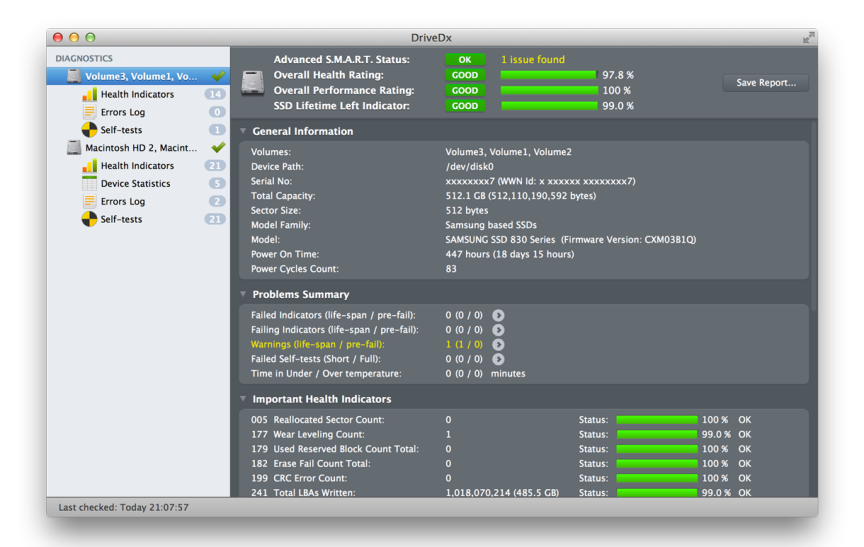This screenshot has height=547, width=864.
Task: Select Health Indicators under Macintosh HD 2
Action: tap(137, 166)
